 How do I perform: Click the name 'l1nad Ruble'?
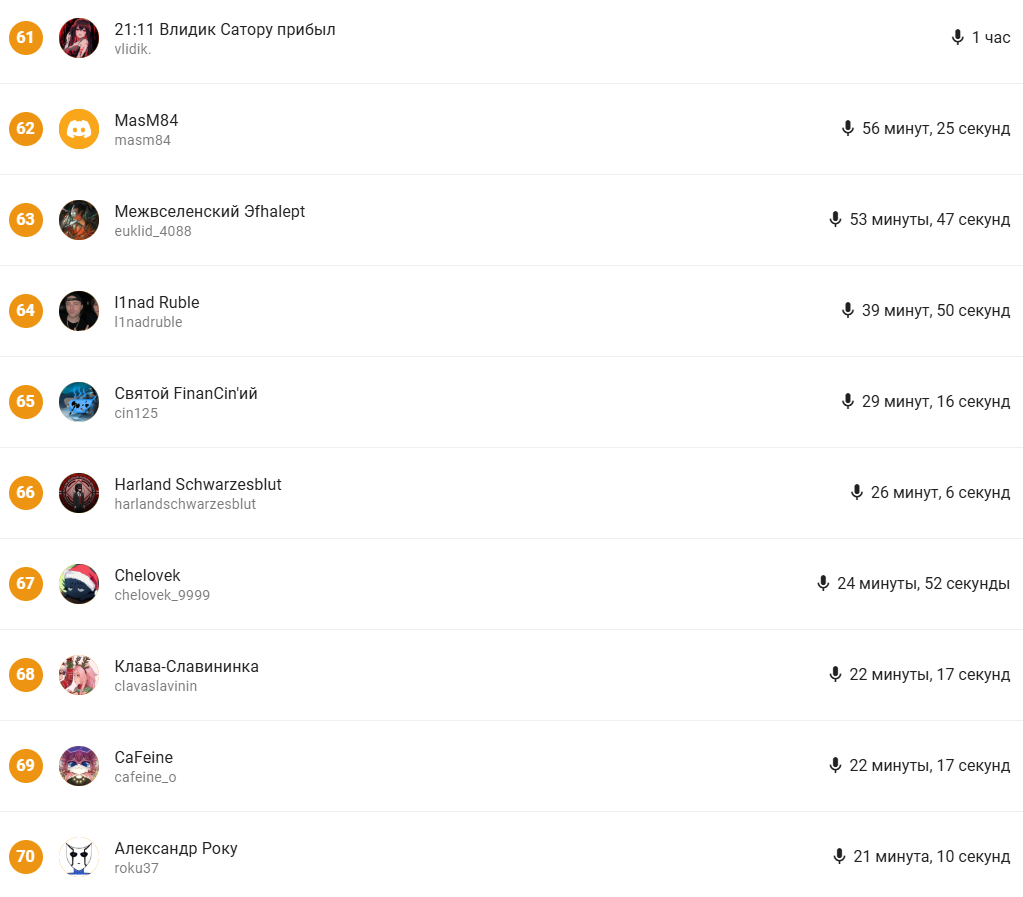coord(157,303)
